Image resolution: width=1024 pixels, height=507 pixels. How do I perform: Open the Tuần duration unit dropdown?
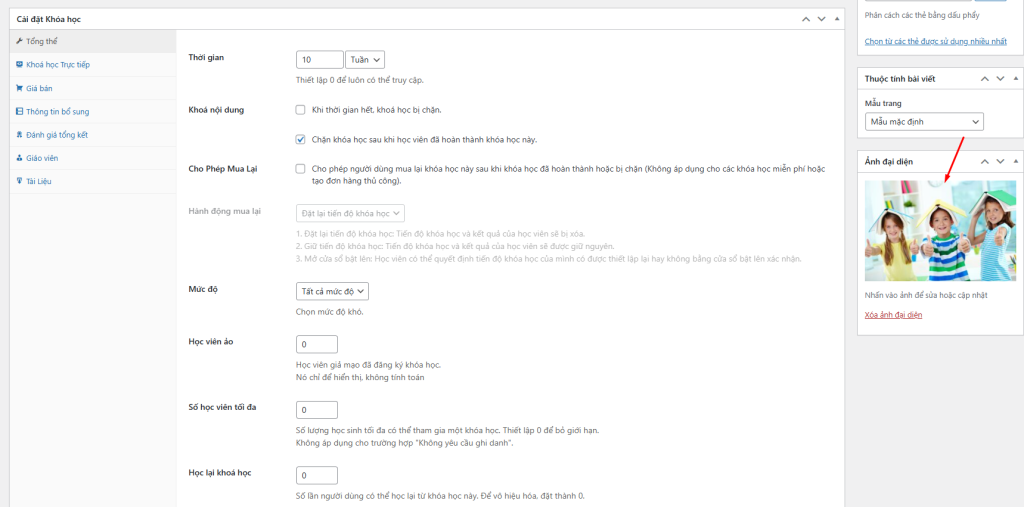[365, 60]
